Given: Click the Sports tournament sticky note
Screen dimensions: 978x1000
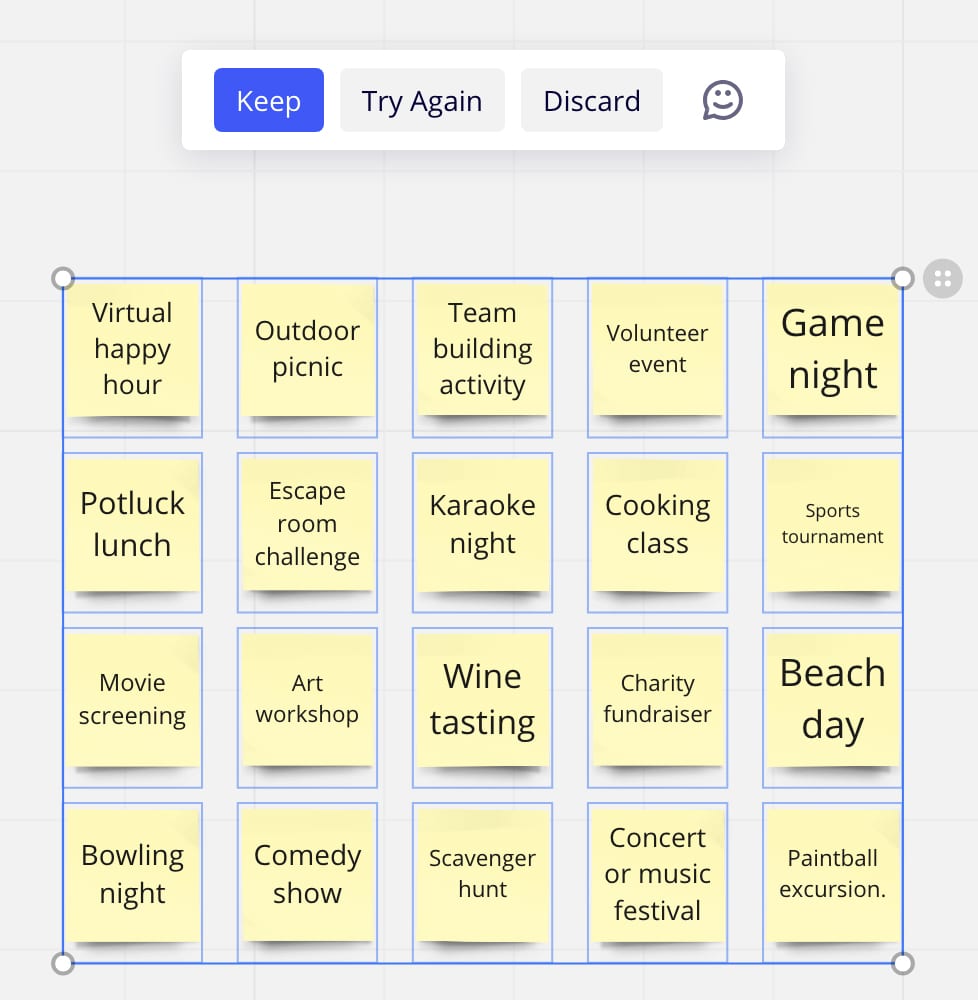Looking at the screenshot, I should [832, 524].
